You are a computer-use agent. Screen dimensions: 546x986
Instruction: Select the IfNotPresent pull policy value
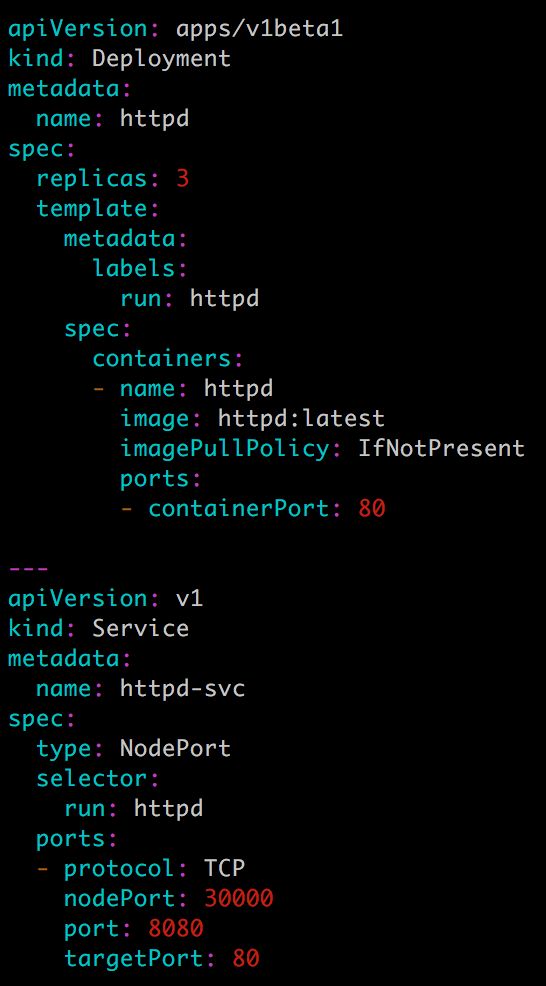[441, 448]
